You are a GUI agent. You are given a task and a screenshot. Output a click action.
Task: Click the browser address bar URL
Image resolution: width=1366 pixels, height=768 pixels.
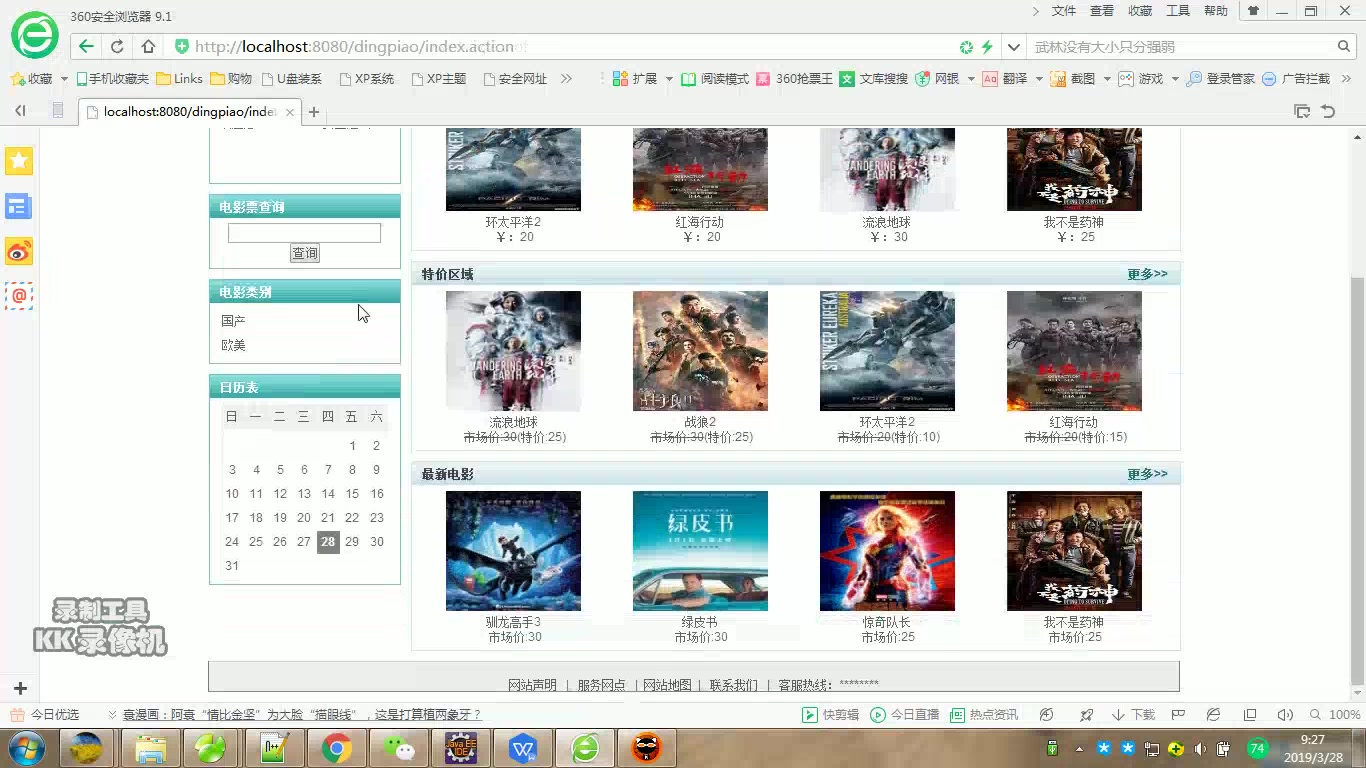[354, 46]
